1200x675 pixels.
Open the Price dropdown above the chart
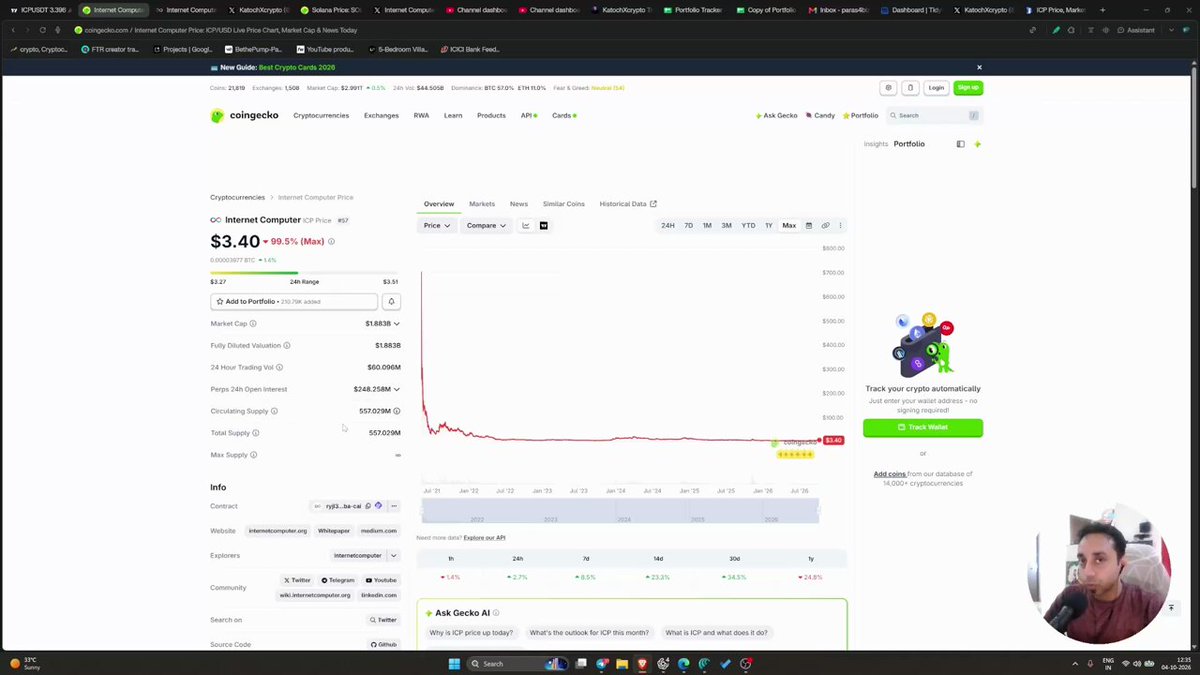(x=437, y=225)
